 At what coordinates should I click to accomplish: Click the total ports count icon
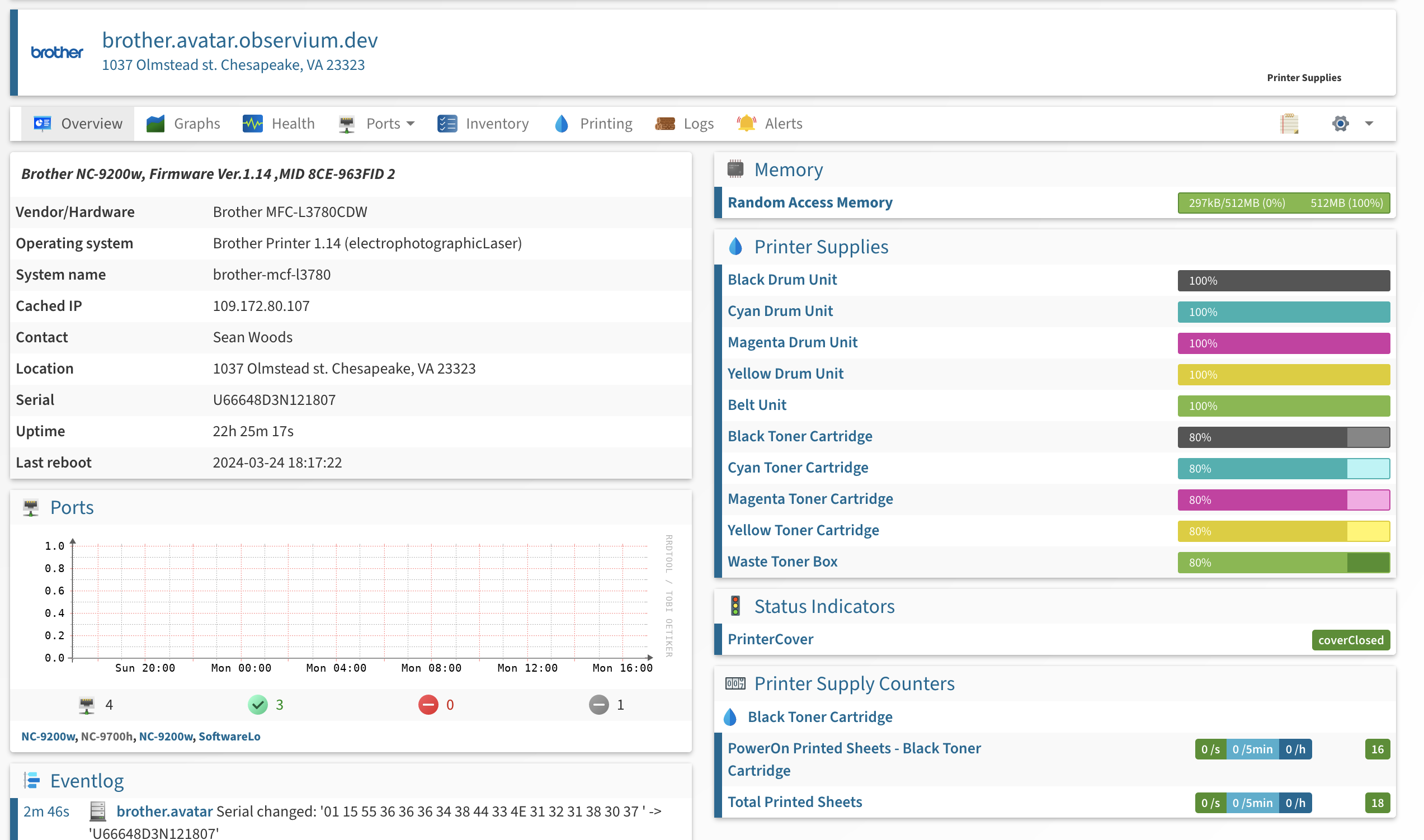pos(87,705)
